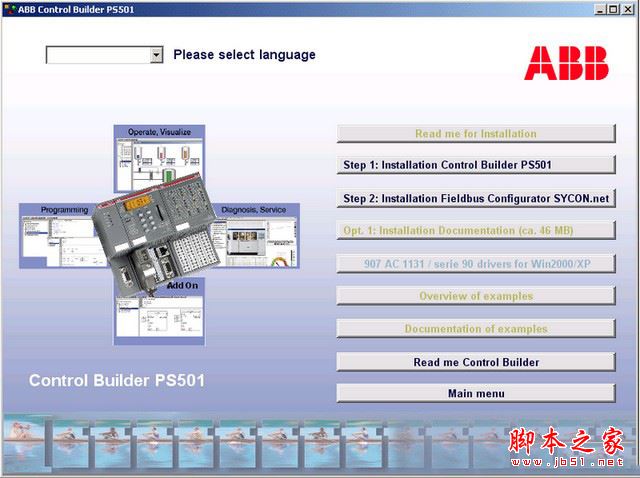This screenshot has width=640, height=478.
Task: Open Overview of examples
Action: point(476,296)
